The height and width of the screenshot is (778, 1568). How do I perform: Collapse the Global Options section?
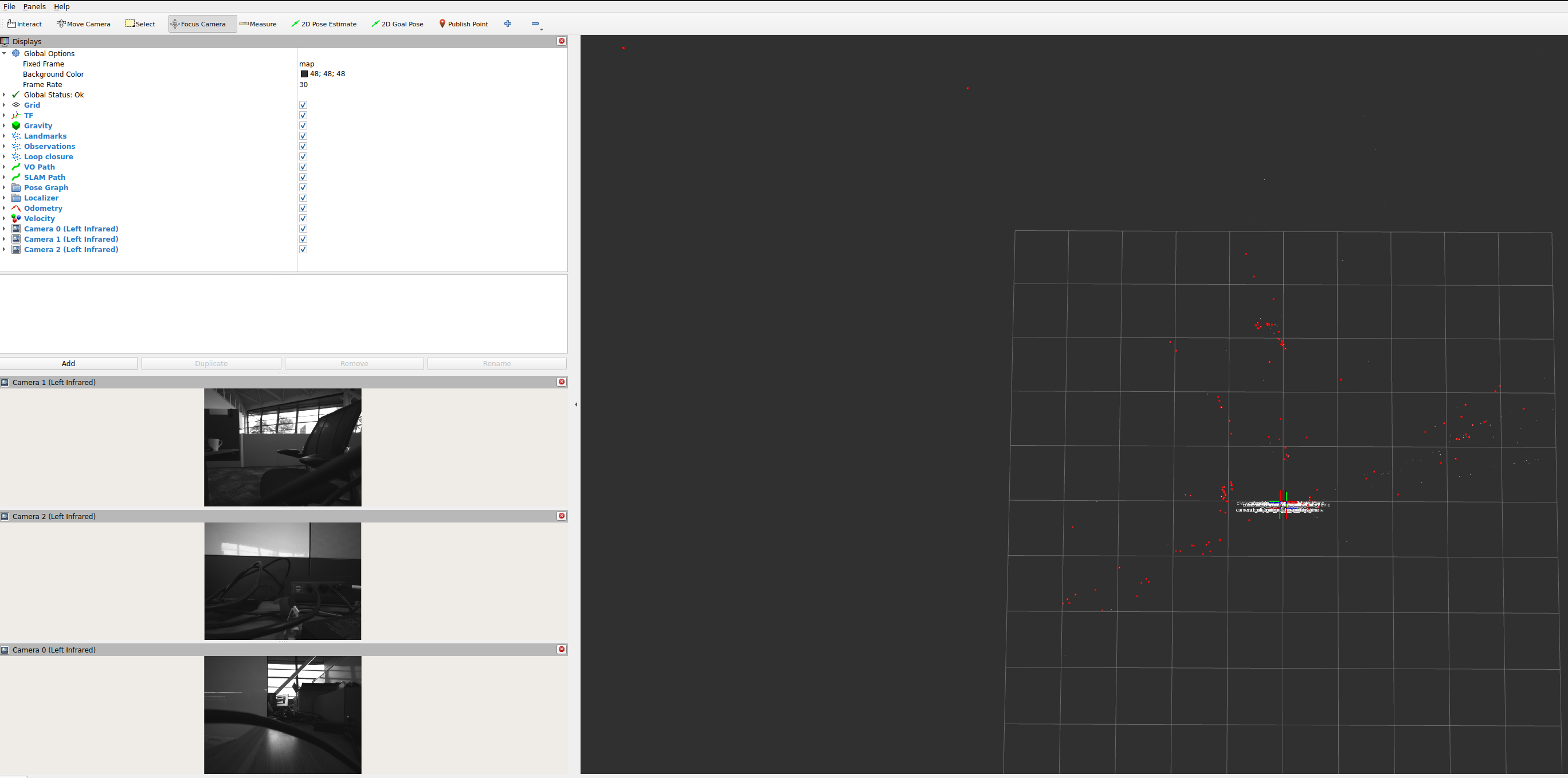[5, 53]
